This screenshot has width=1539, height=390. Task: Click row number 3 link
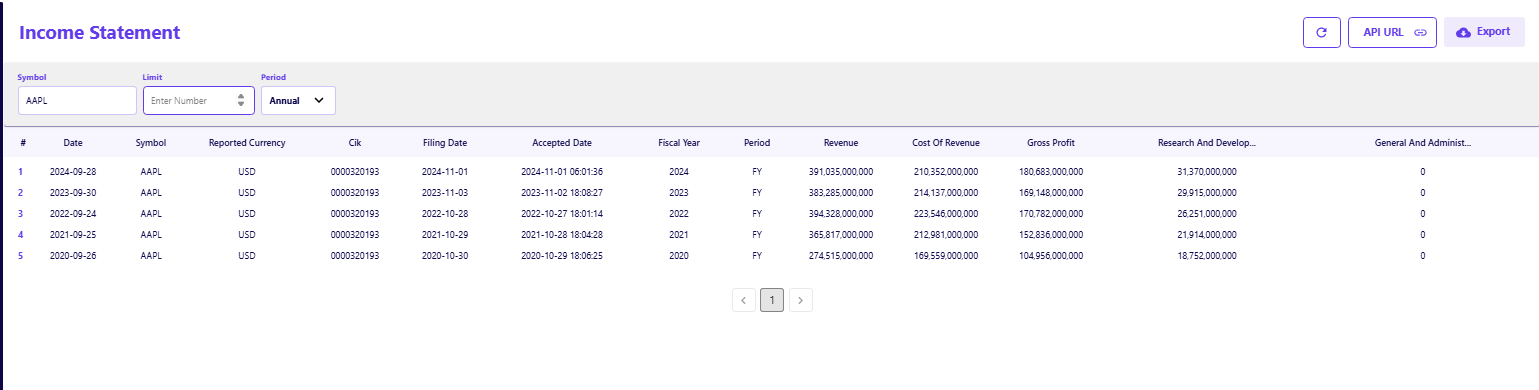coord(21,213)
